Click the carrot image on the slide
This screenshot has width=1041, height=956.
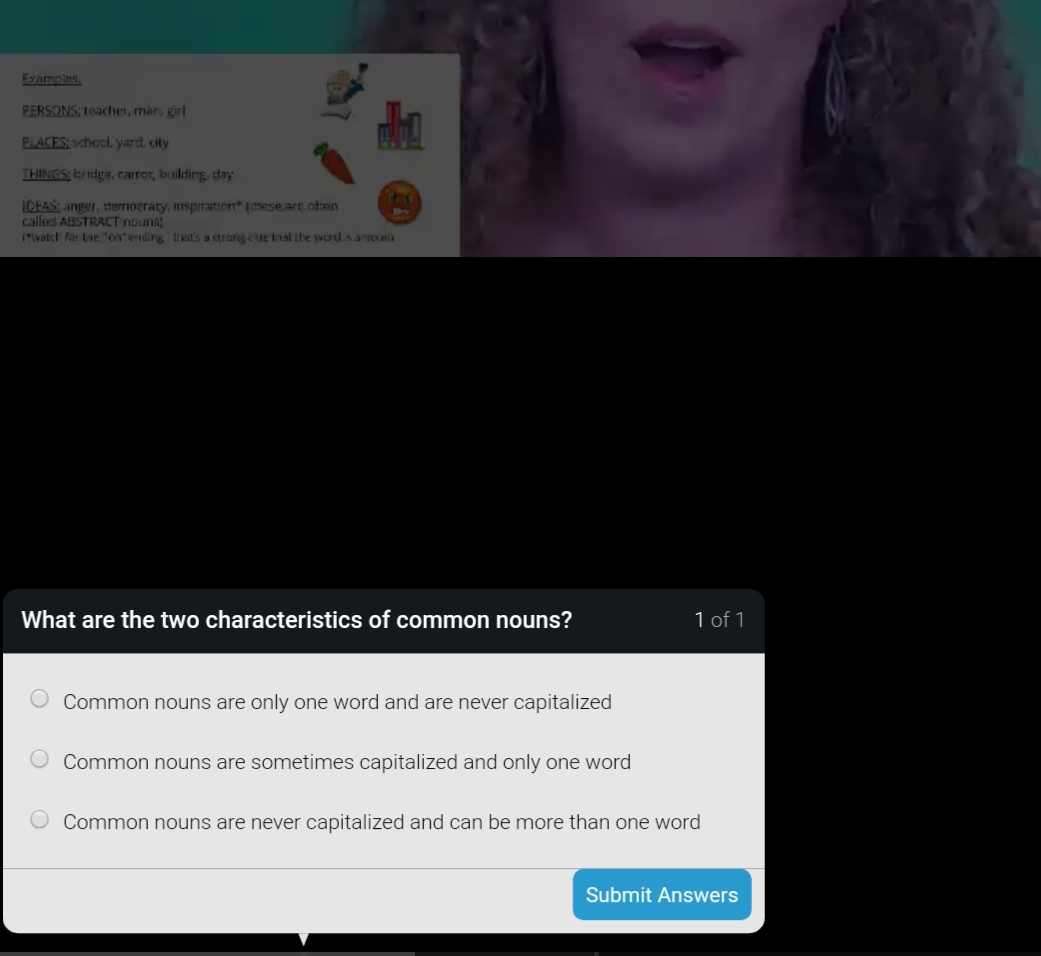point(334,163)
